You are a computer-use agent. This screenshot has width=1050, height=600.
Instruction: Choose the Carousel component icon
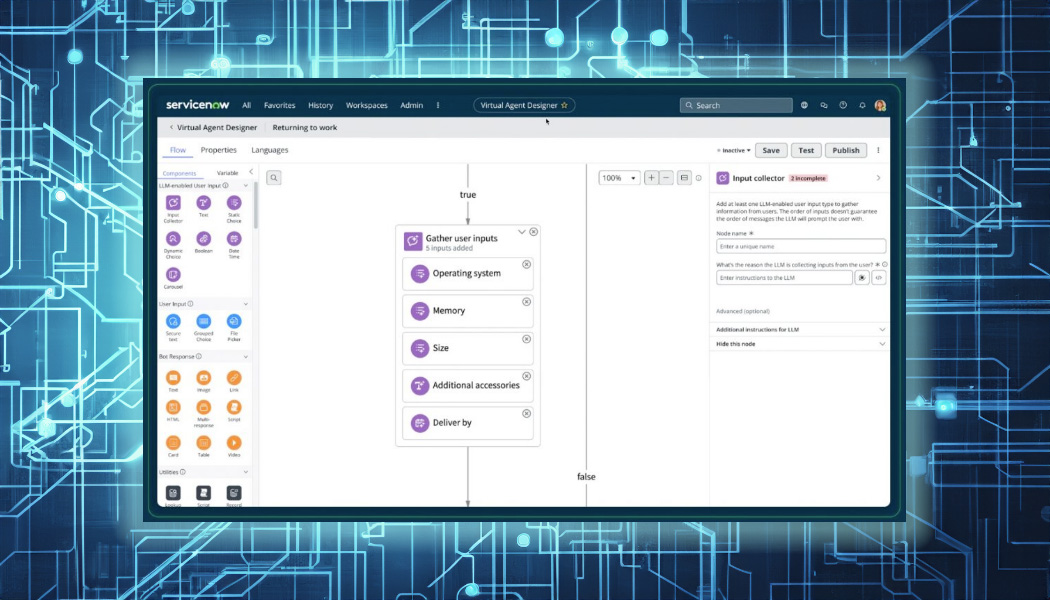pyautogui.click(x=173, y=275)
